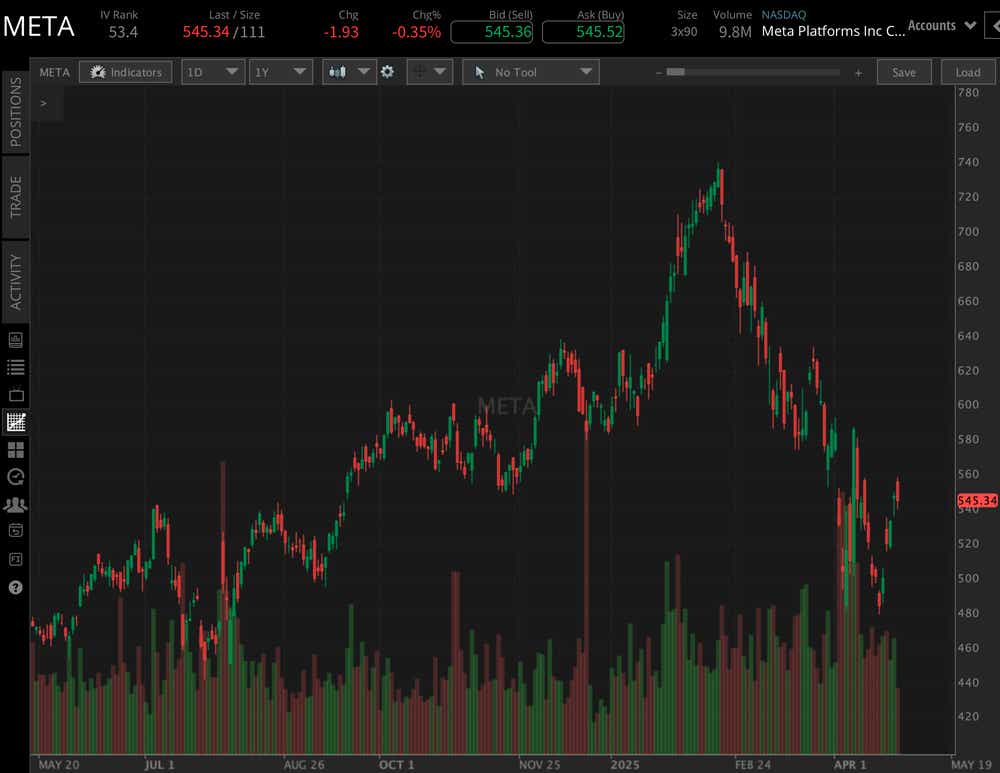This screenshot has width=1000, height=773.
Task: Open the four-tile grid view icon
Action: pos(16,450)
